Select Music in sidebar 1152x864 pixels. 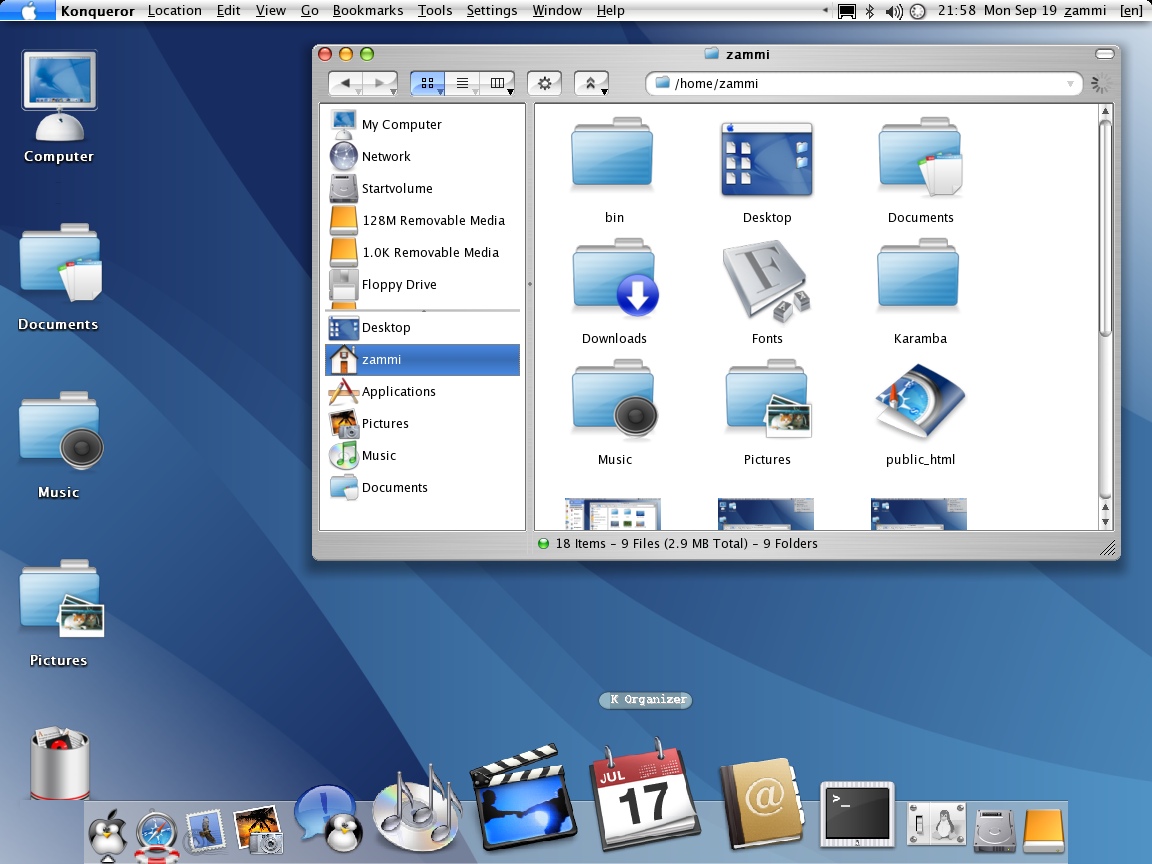click(422, 456)
